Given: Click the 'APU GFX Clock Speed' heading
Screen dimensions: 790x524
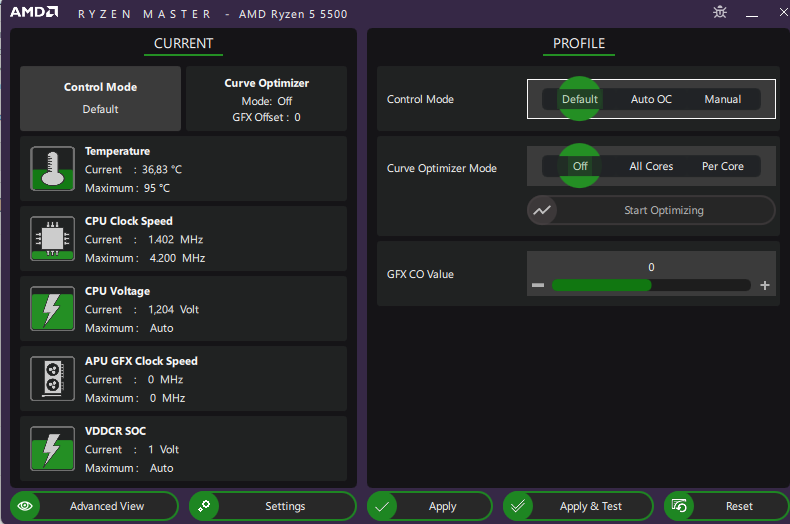Looking at the screenshot, I should tap(141, 361).
